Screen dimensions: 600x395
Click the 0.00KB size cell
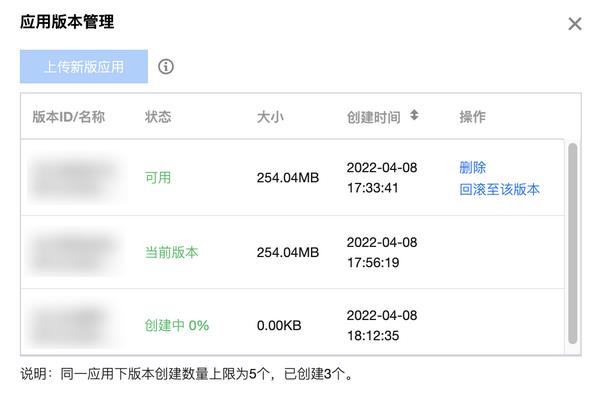(279, 325)
